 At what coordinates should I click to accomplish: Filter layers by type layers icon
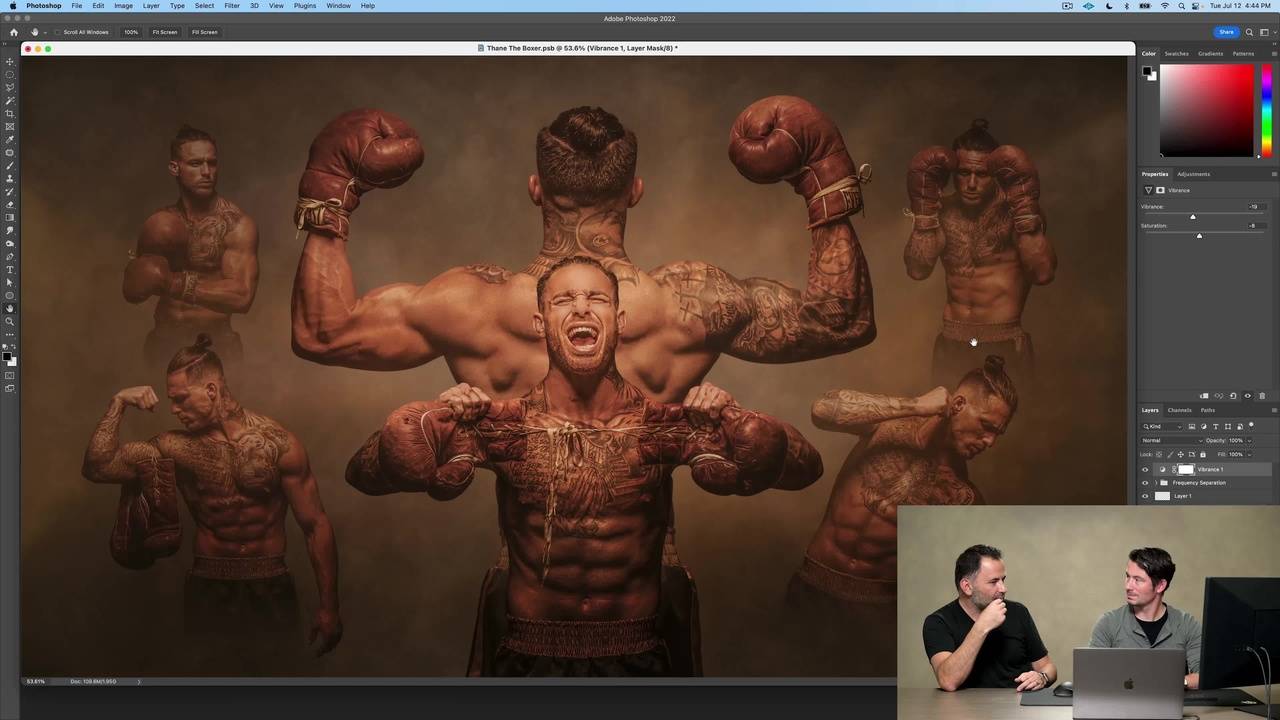tap(1216, 427)
